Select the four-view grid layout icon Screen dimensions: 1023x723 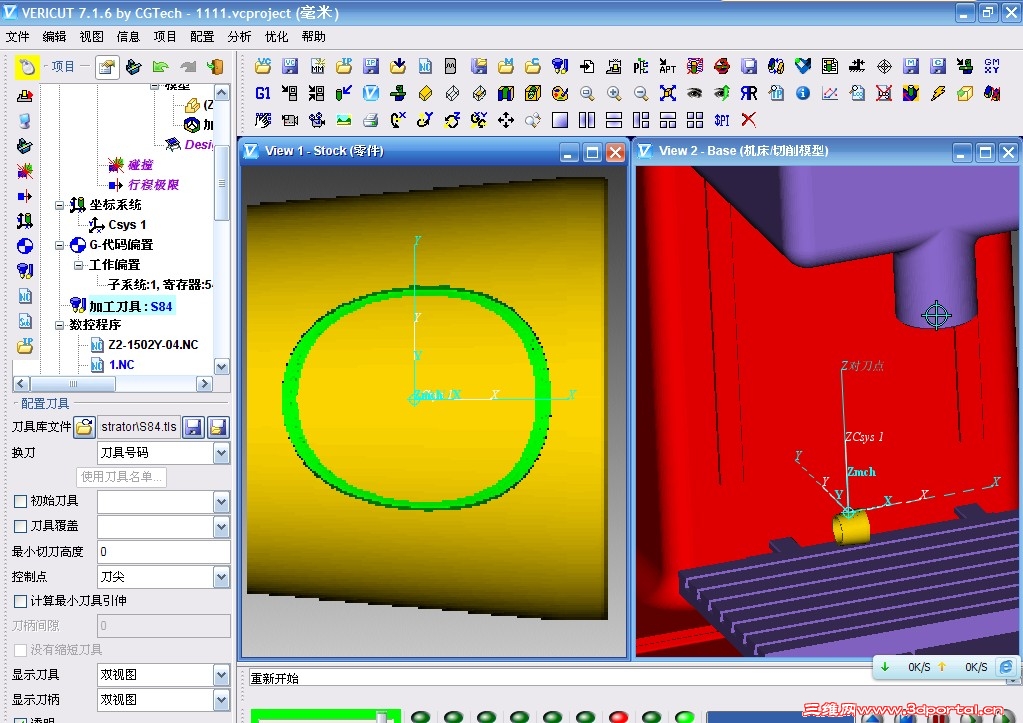click(x=695, y=120)
